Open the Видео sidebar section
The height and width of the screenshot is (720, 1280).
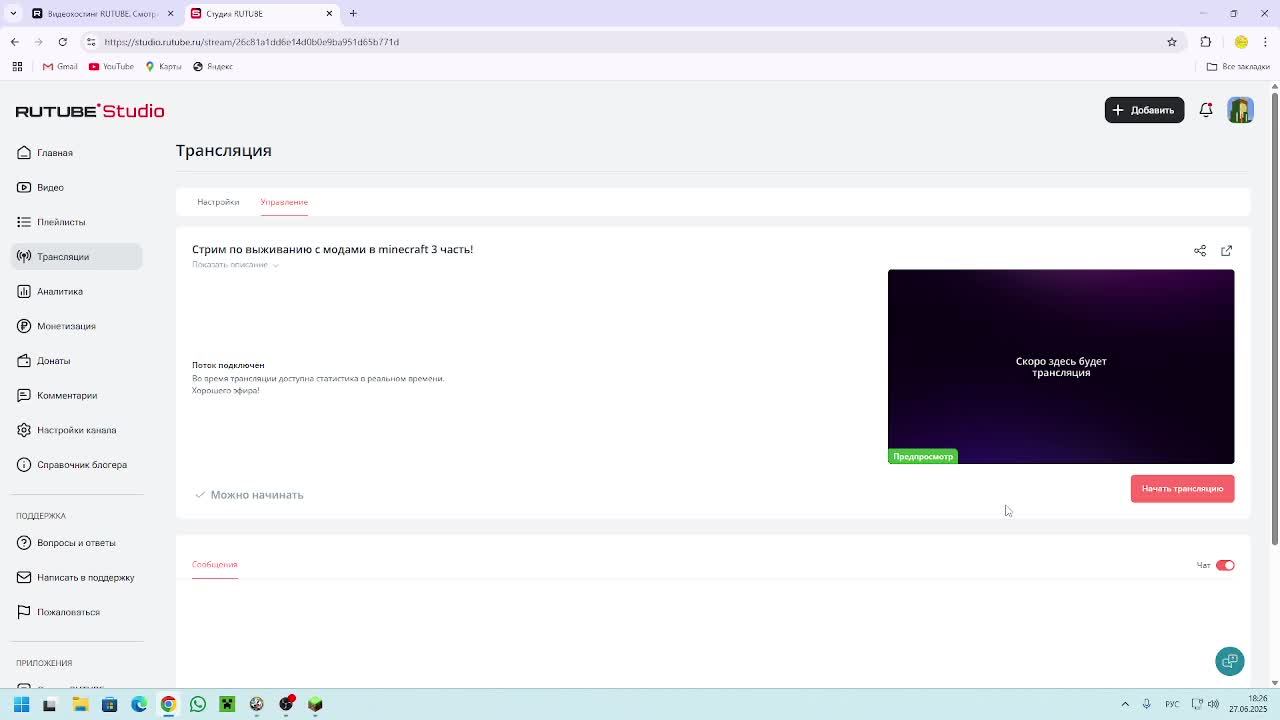[x=41, y=187]
